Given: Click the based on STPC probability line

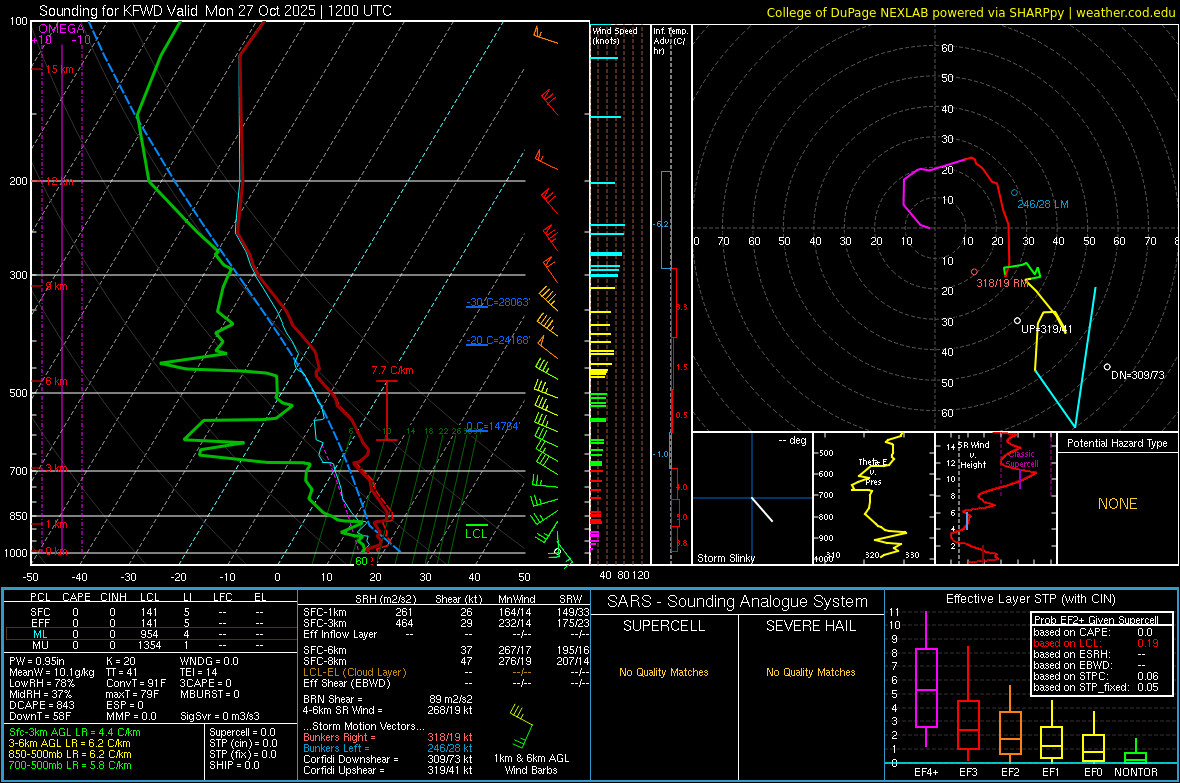Looking at the screenshot, I should pyautogui.click(x=1096, y=676).
